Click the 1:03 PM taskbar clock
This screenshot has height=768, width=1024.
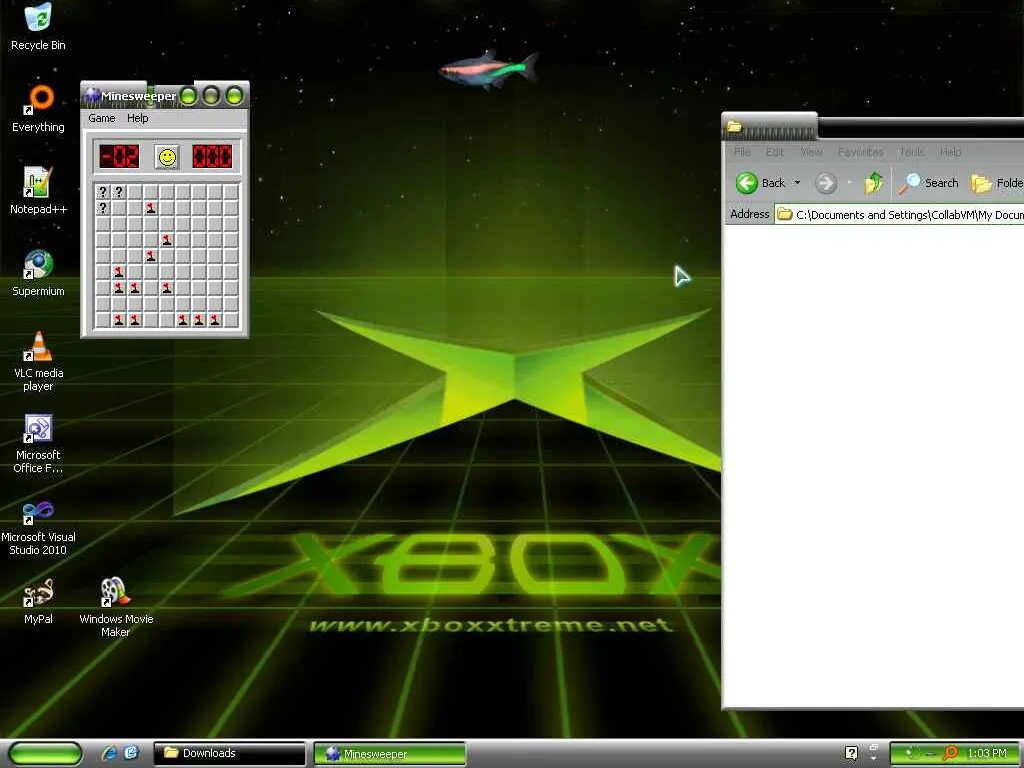tap(987, 753)
